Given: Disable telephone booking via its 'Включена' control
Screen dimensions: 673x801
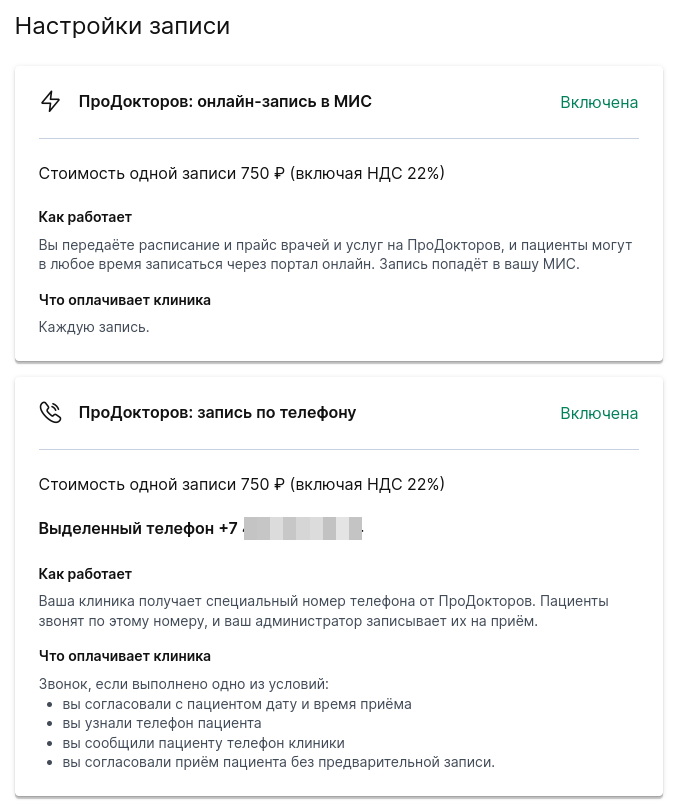Looking at the screenshot, I should coord(598,413).
